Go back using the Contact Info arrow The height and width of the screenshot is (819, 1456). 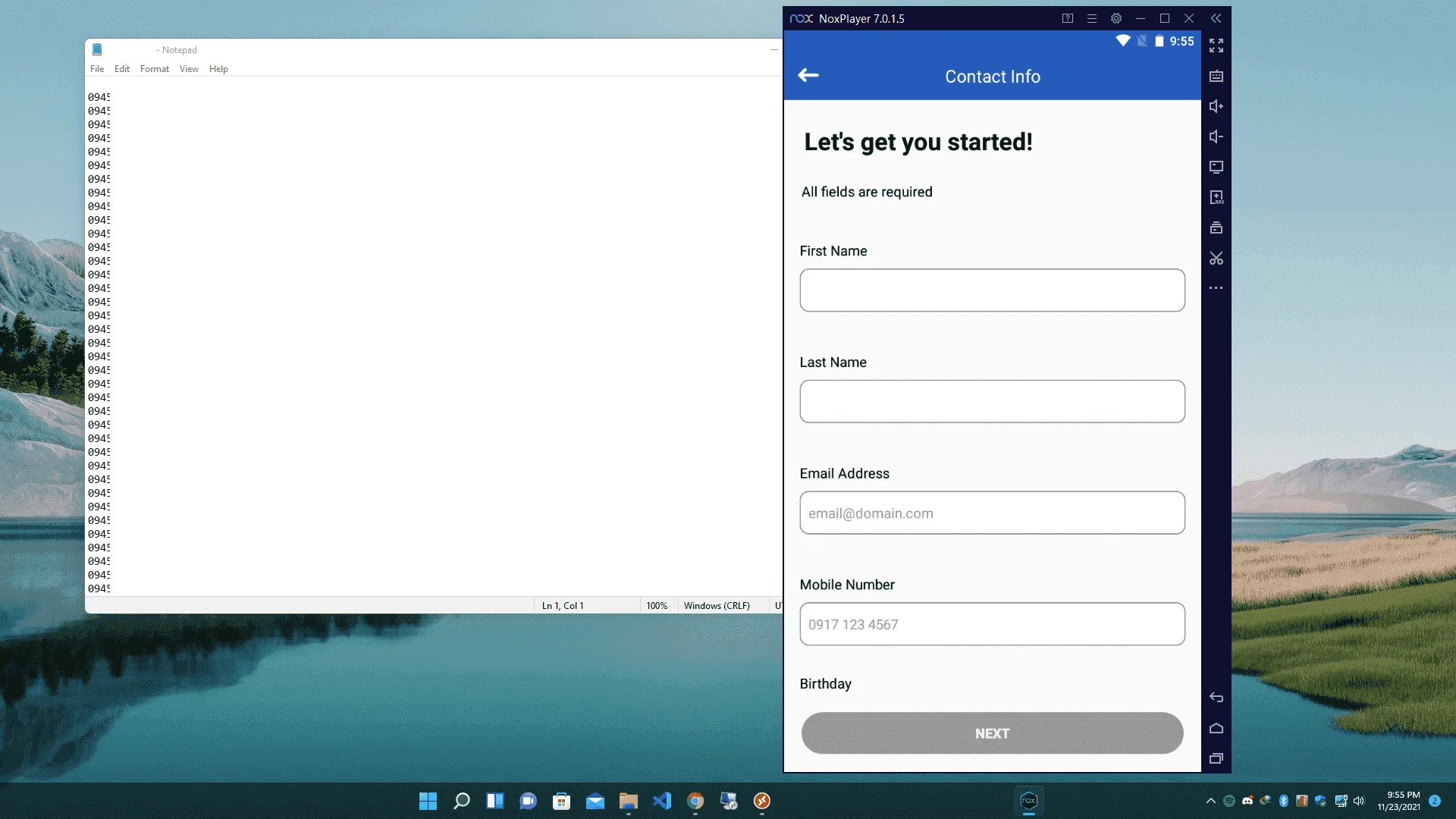[808, 75]
